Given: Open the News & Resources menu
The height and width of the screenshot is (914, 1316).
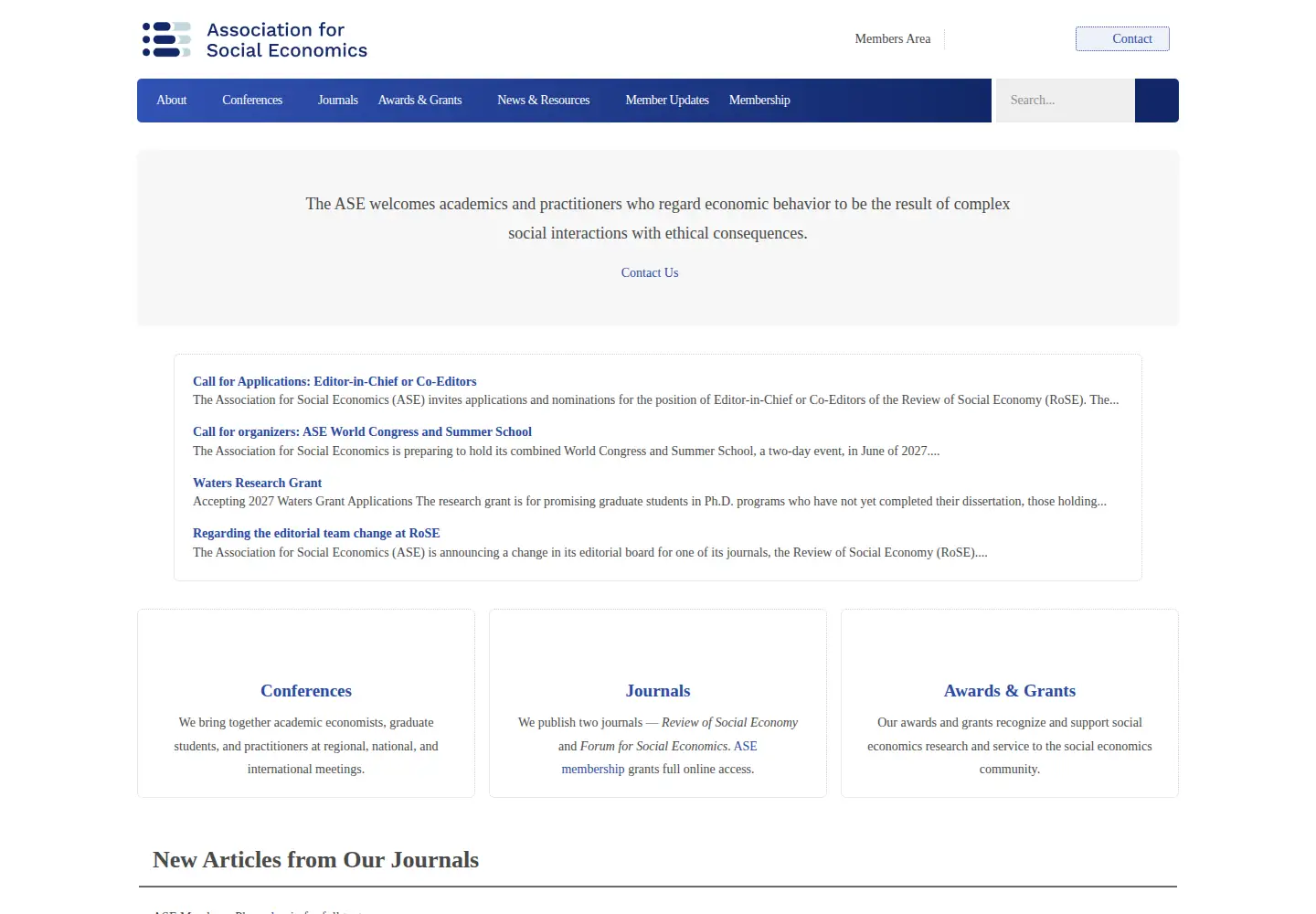Looking at the screenshot, I should pyautogui.click(x=544, y=101).
